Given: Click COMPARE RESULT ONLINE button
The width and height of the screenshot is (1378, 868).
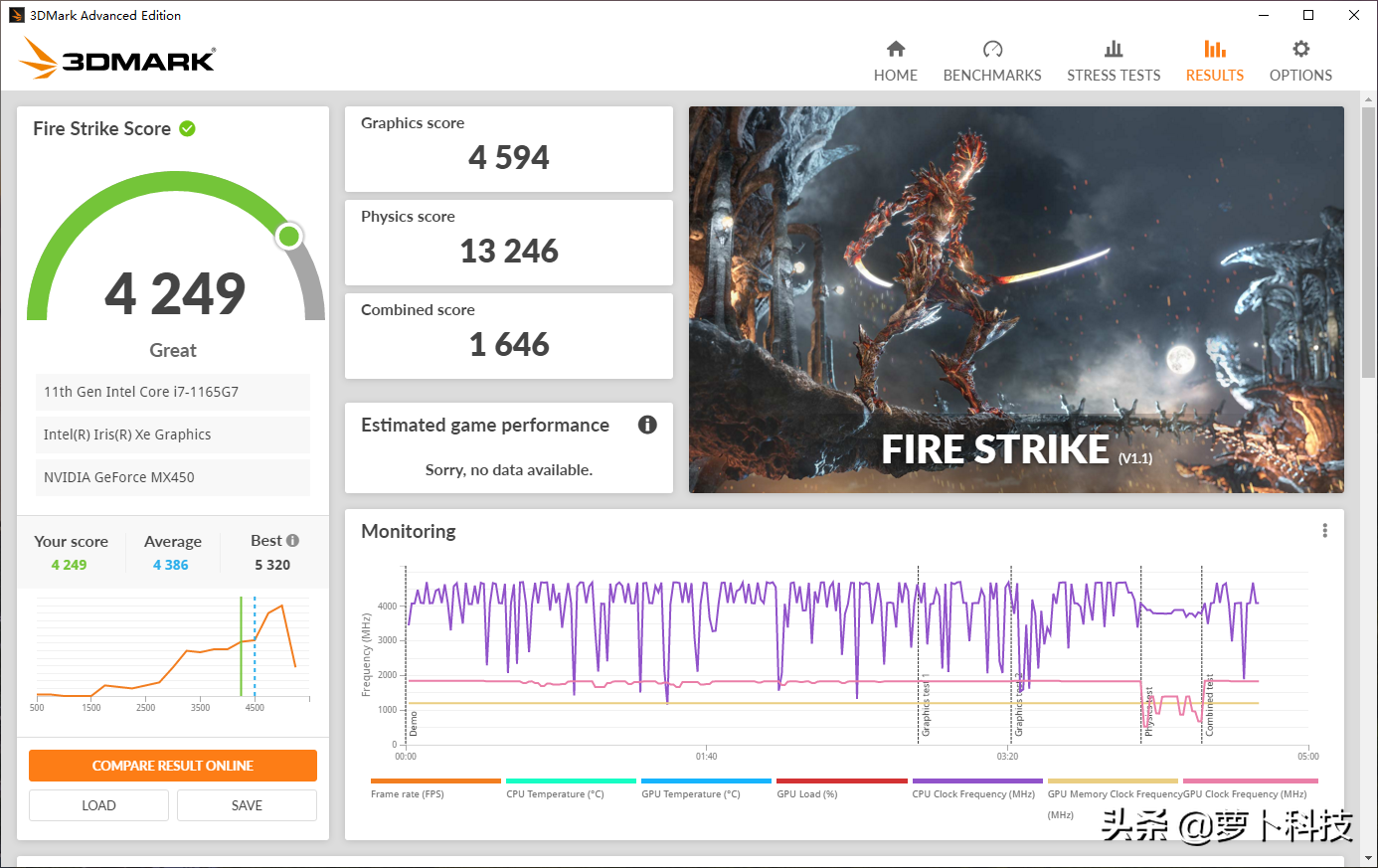Looking at the screenshot, I should click(173, 766).
